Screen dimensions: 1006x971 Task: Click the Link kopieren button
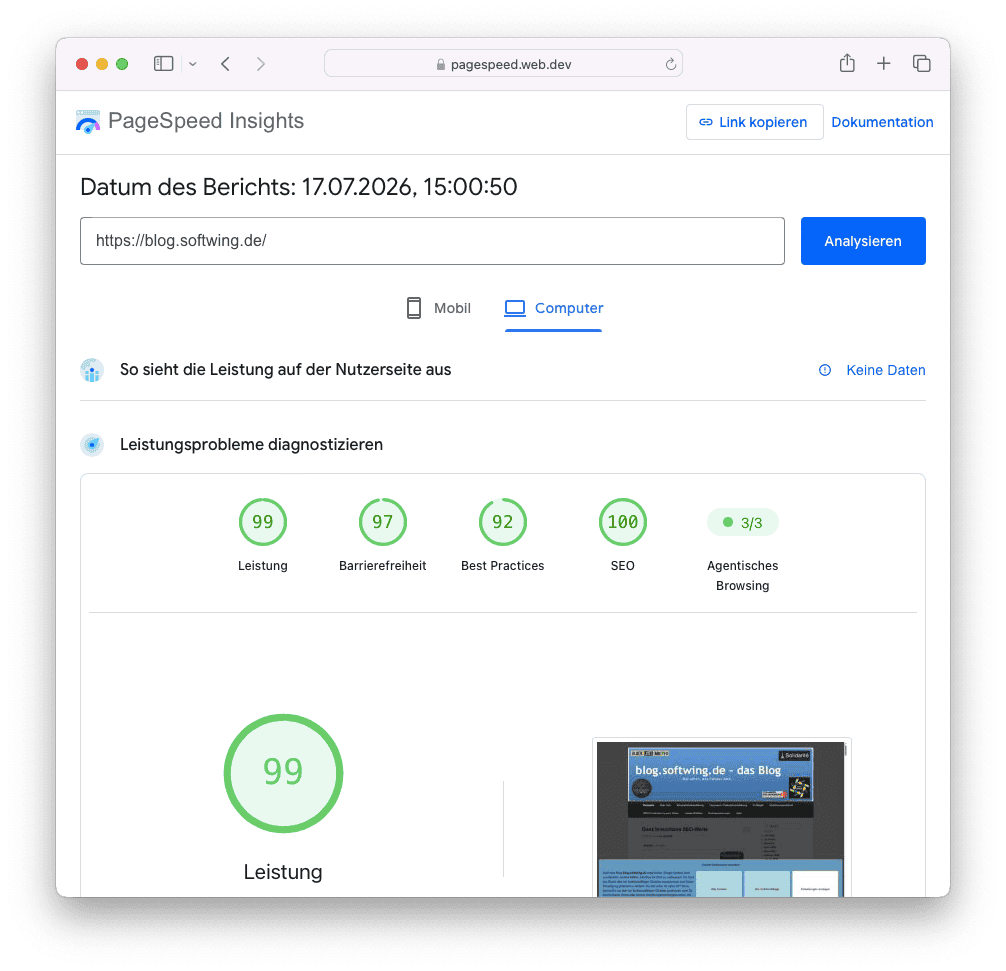pyautogui.click(x=754, y=122)
